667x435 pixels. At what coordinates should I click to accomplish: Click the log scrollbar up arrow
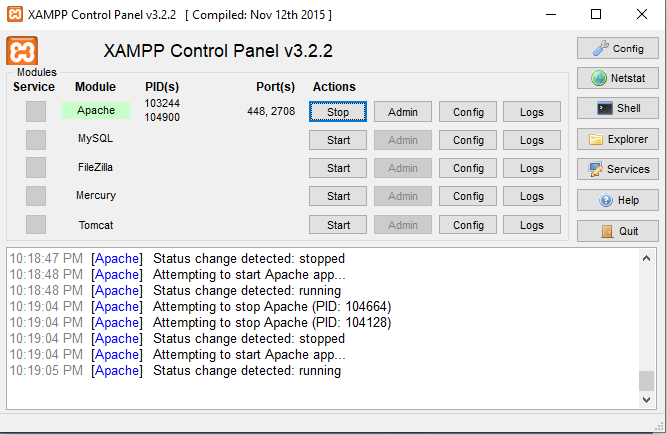647,258
